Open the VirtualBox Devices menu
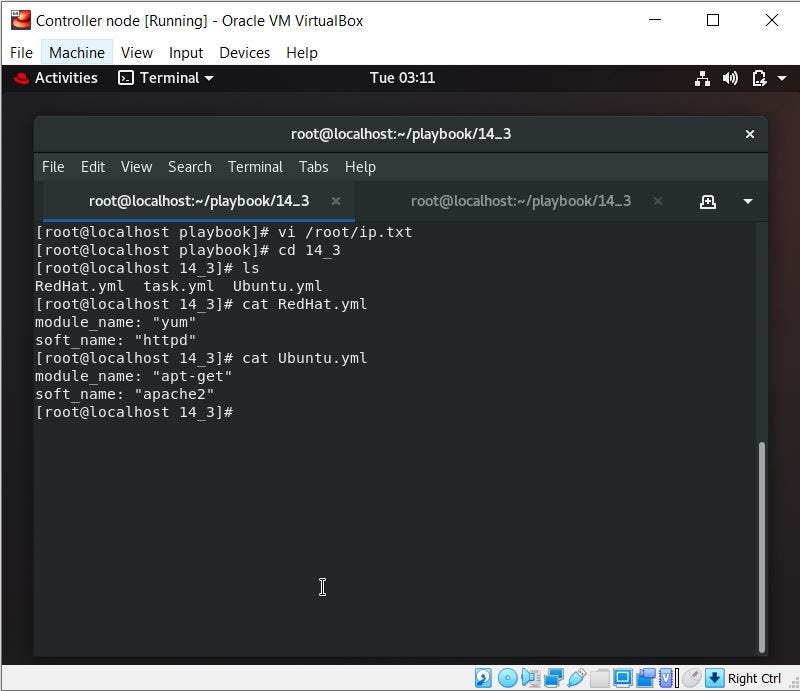Viewport: 800px width, 691px height. [244, 53]
